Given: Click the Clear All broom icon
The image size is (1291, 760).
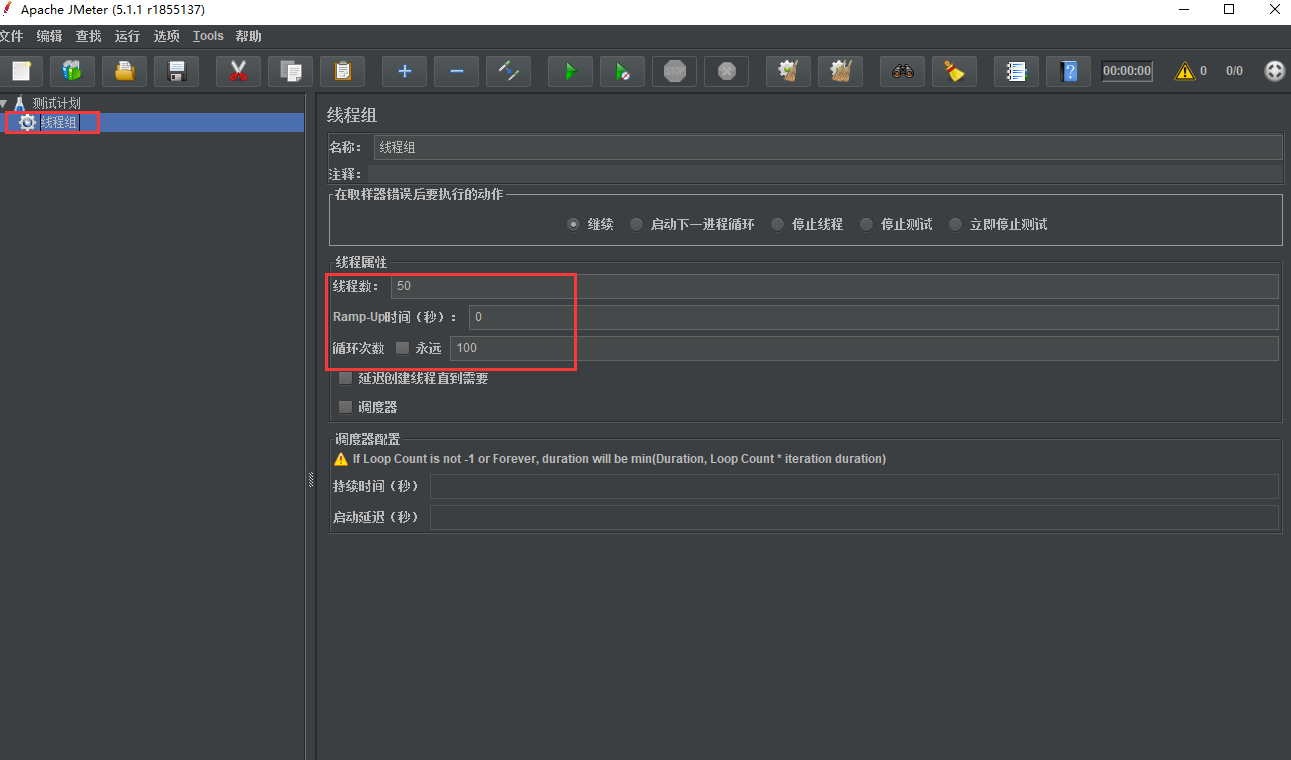Looking at the screenshot, I should 954,71.
